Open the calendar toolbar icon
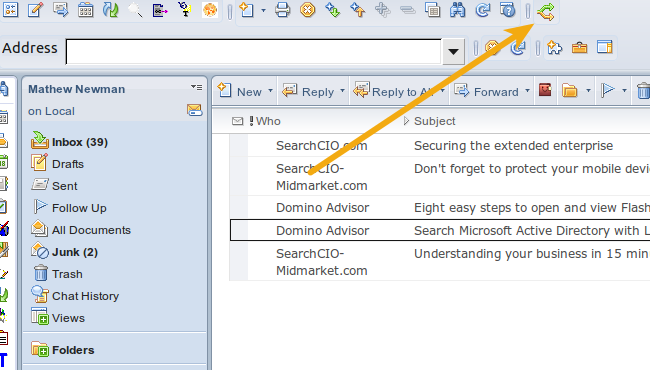The image size is (650, 370). pyautogui.click(x=85, y=10)
